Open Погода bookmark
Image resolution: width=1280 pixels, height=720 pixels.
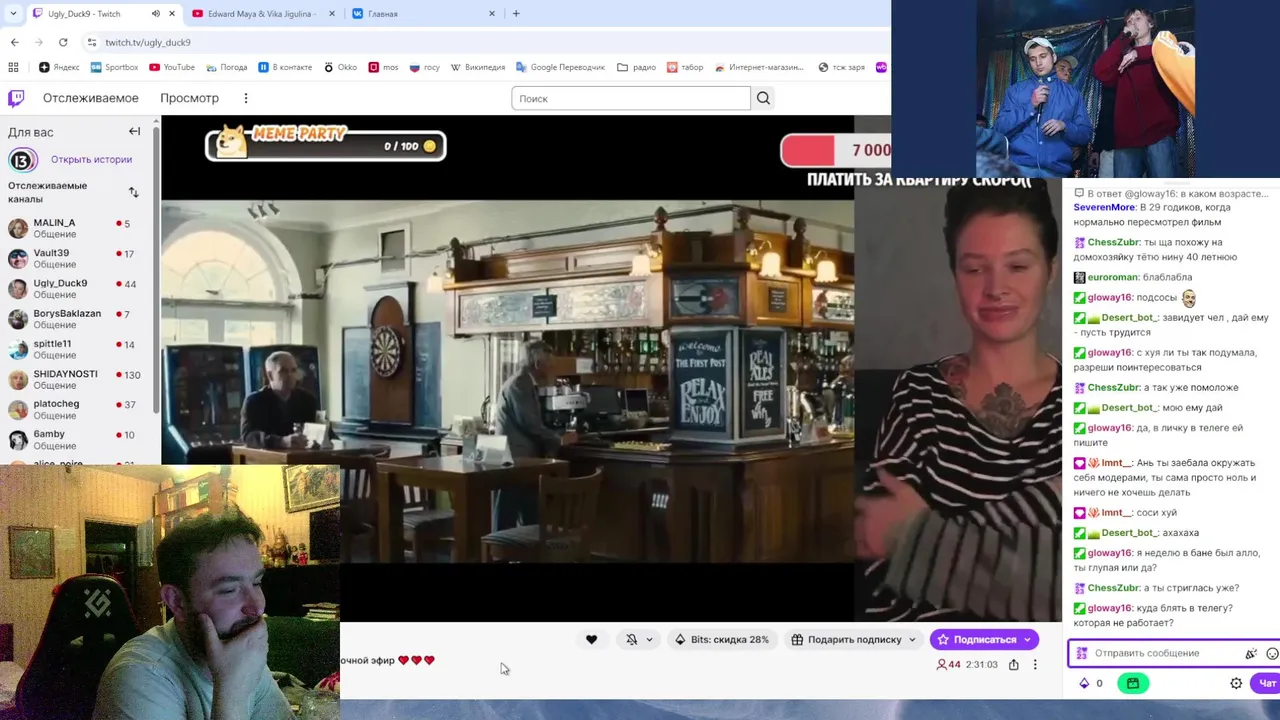227,67
